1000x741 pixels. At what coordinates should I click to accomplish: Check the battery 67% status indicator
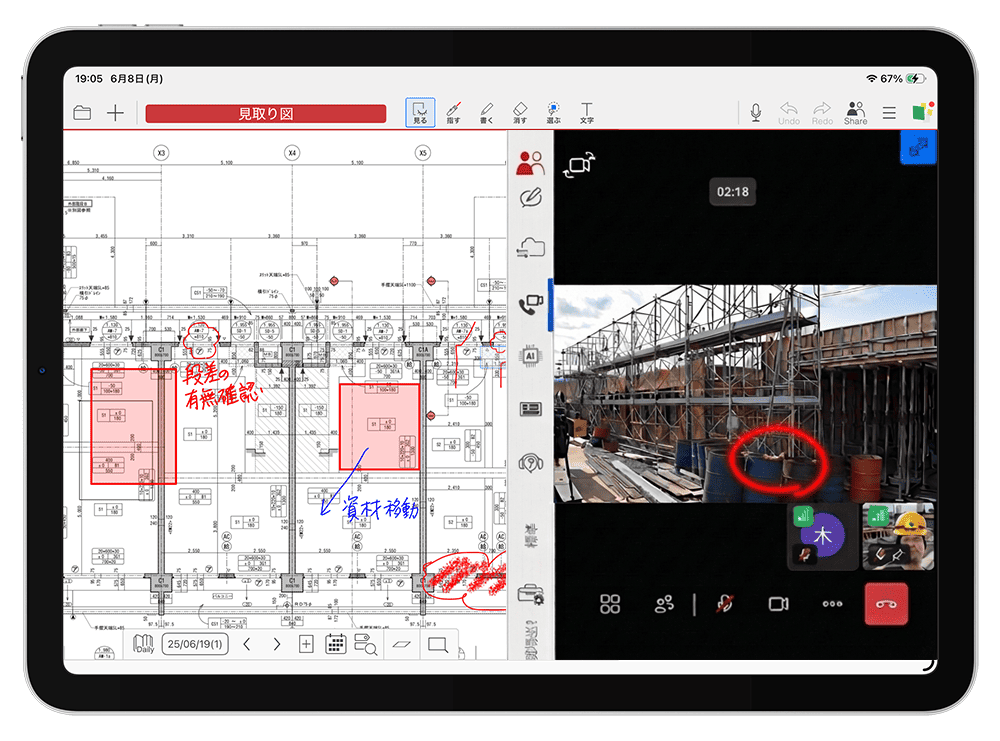point(902,78)
